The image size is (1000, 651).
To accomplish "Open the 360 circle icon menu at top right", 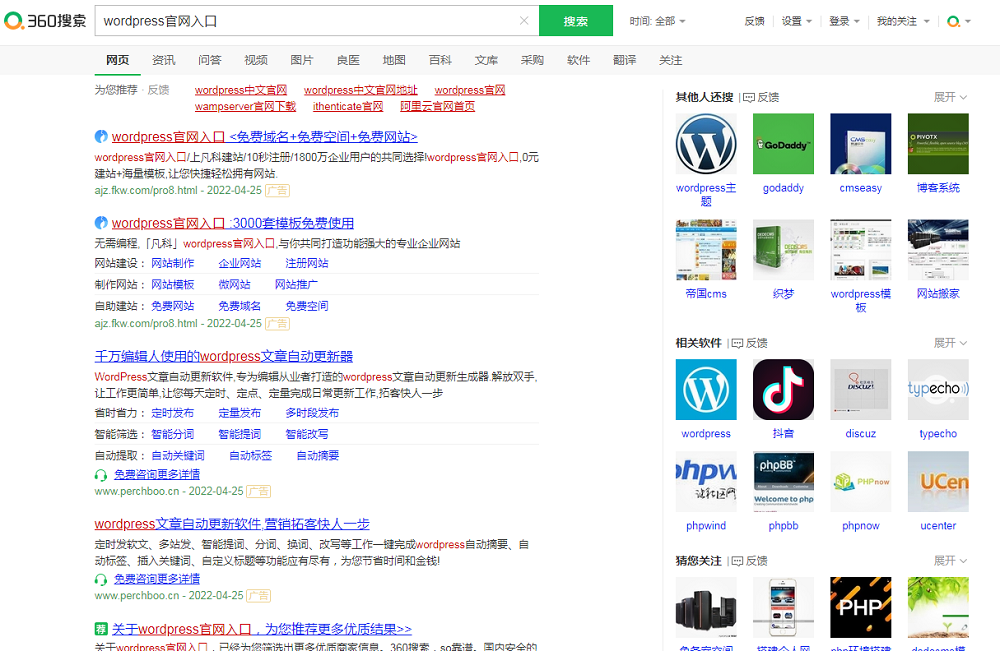I will coord(959,21).
